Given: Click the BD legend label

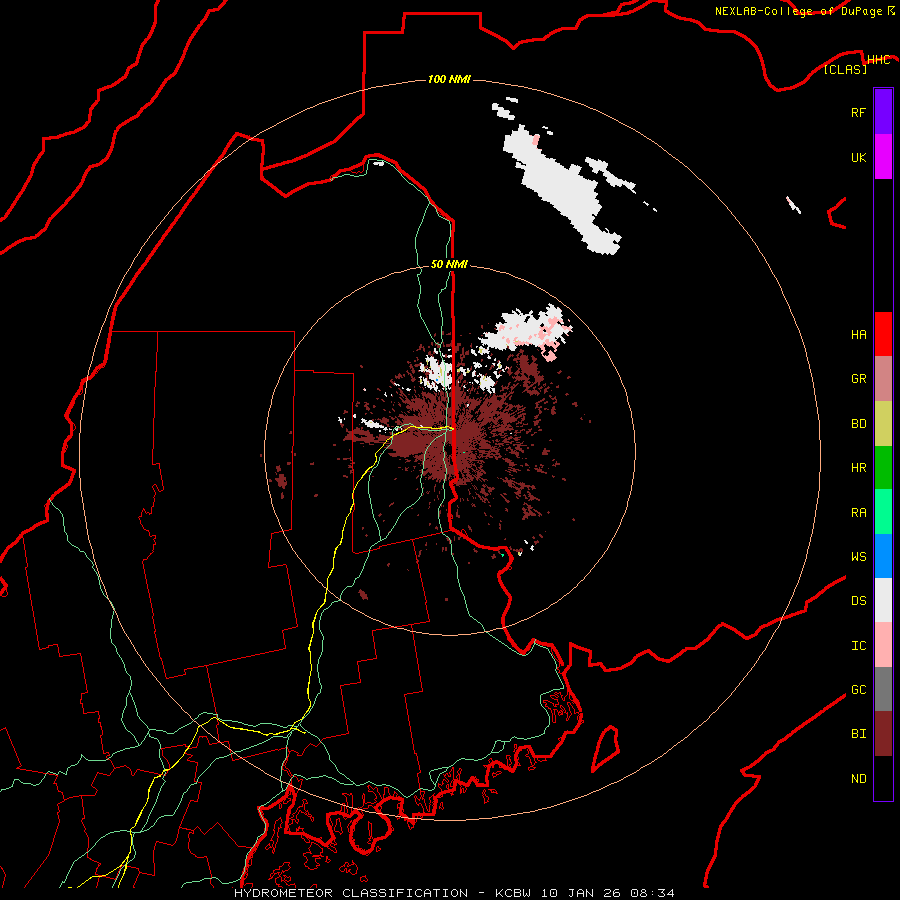Looking at the screenshot, I should pos(858,424).
